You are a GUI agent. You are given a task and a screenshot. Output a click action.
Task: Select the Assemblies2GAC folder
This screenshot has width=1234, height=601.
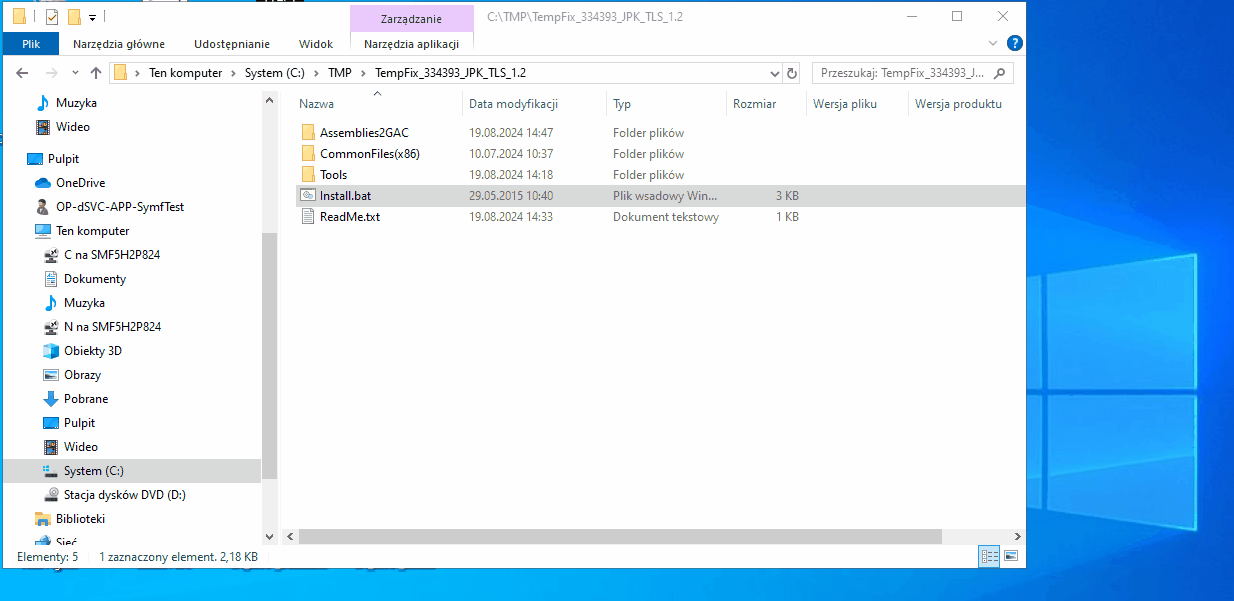364,132
